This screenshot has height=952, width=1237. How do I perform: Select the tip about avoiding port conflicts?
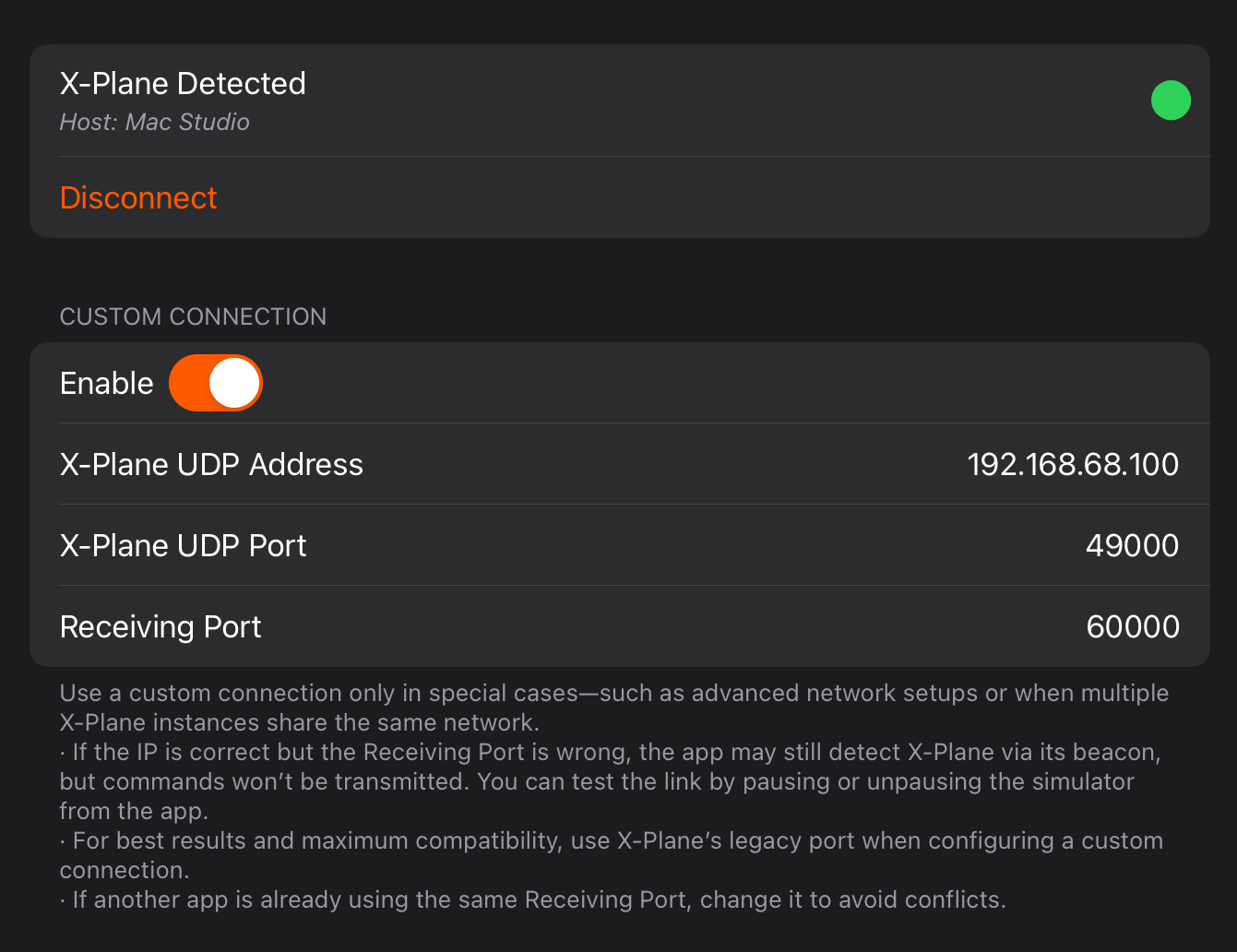click(x=535, y=899)
